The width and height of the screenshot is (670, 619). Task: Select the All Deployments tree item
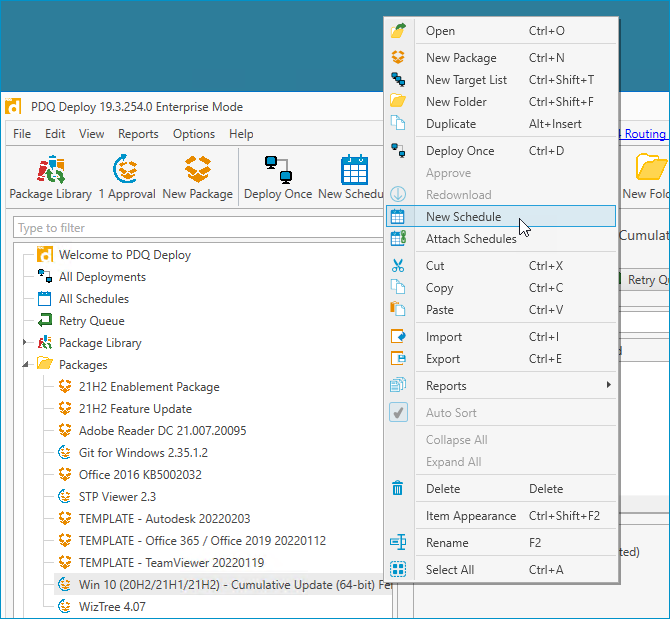click(x=102, y=277)
